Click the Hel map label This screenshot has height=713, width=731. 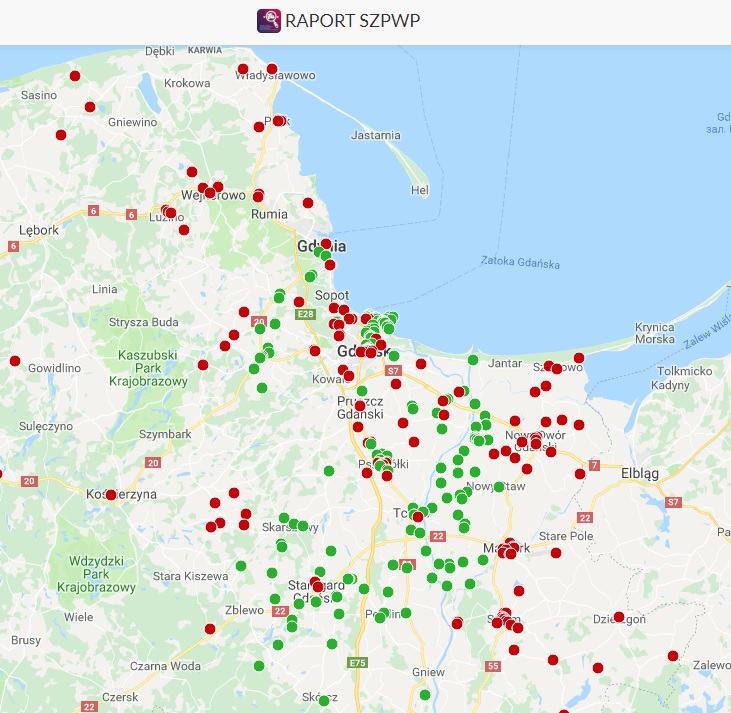pyautogui.click(x=420, y=190)
